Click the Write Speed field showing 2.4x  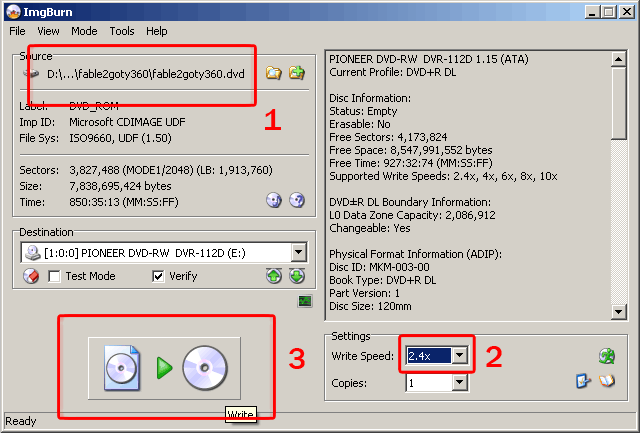click(x=429, y=355)
